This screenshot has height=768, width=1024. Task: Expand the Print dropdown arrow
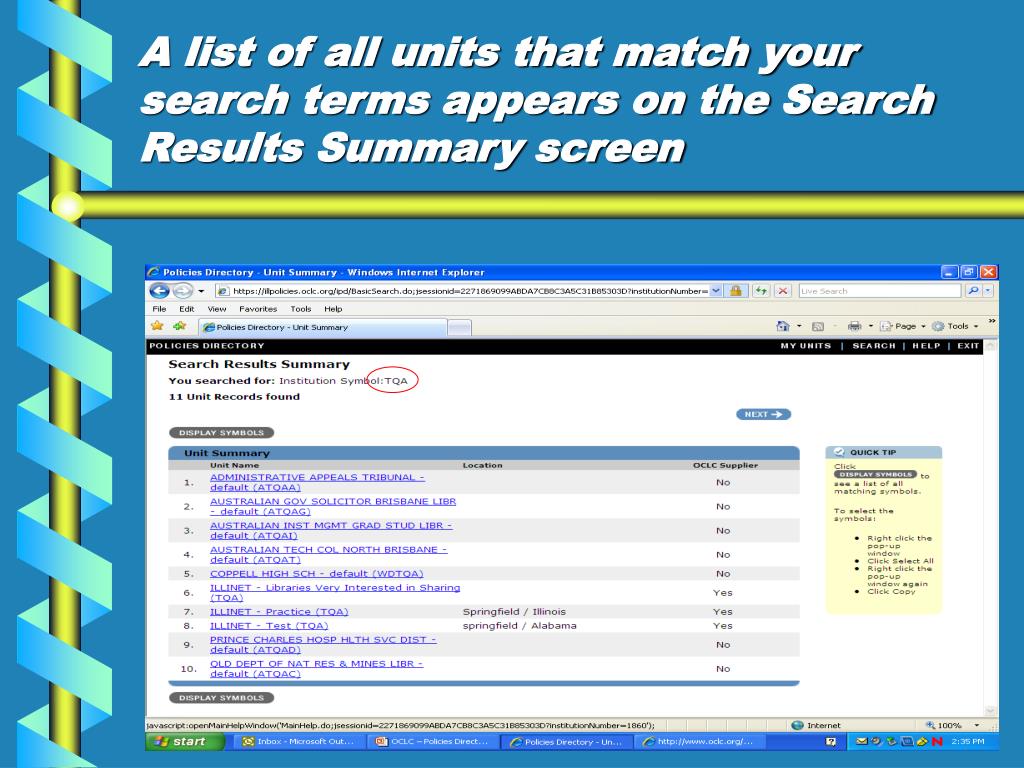tap(870, 326)
